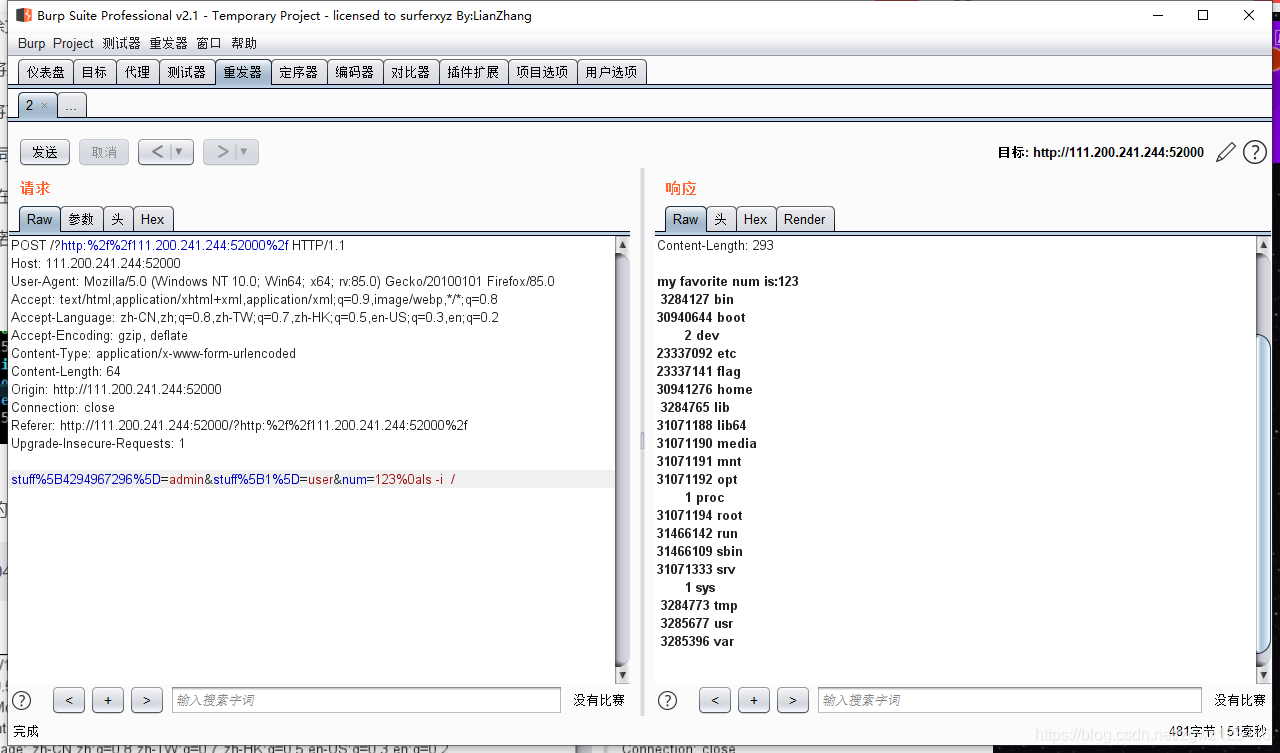Add a new Repeater tab with ...
This screenshot has width=1280, height=753.
tap(71, 105)
